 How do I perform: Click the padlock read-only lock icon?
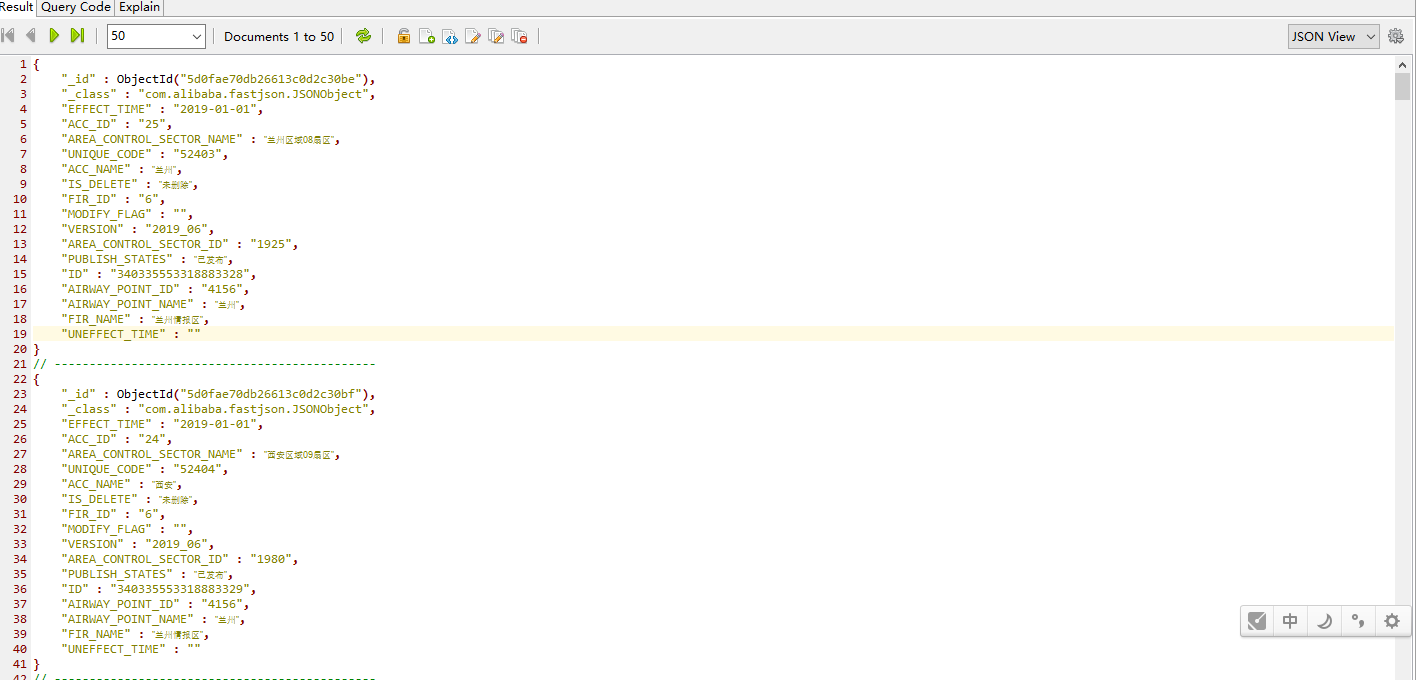coord(403,36)
